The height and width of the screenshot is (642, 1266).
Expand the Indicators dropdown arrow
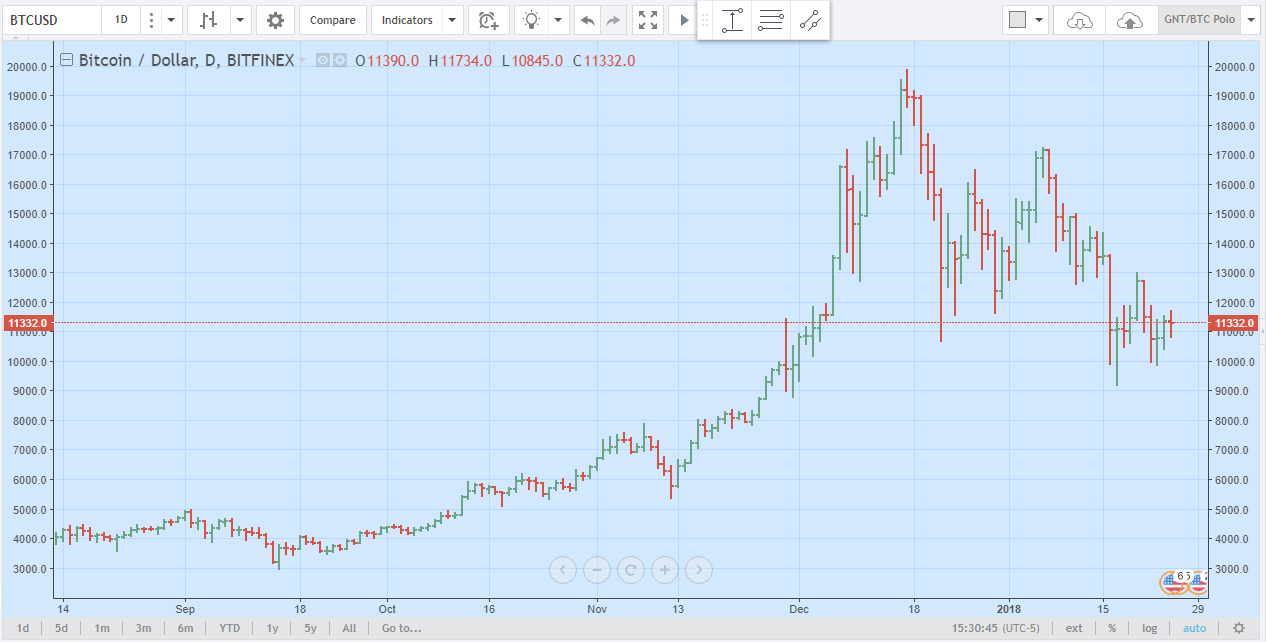[452, 20]
